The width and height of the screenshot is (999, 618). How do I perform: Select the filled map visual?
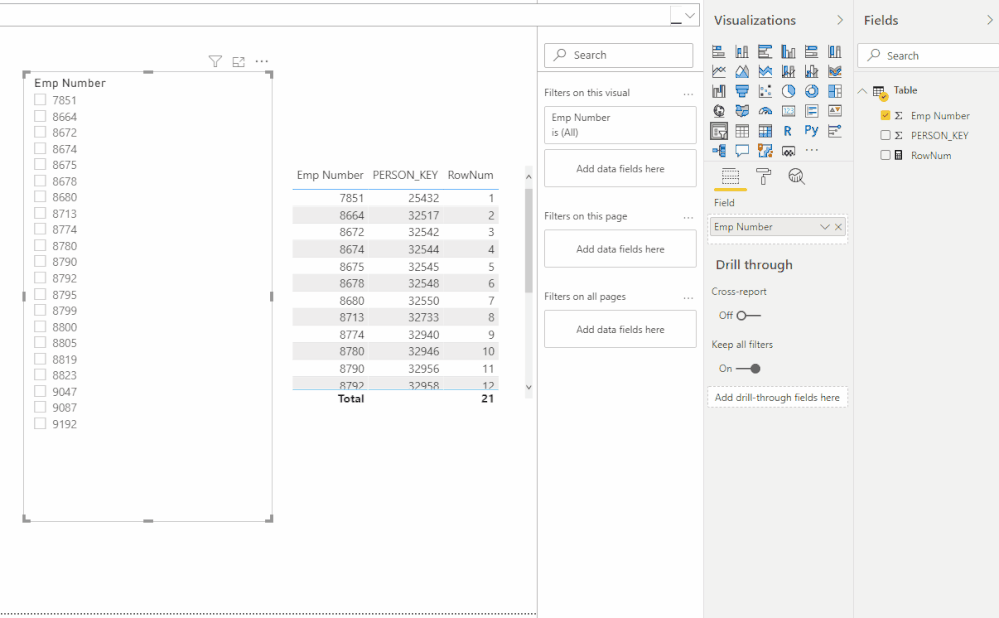[x=742, y=111]
